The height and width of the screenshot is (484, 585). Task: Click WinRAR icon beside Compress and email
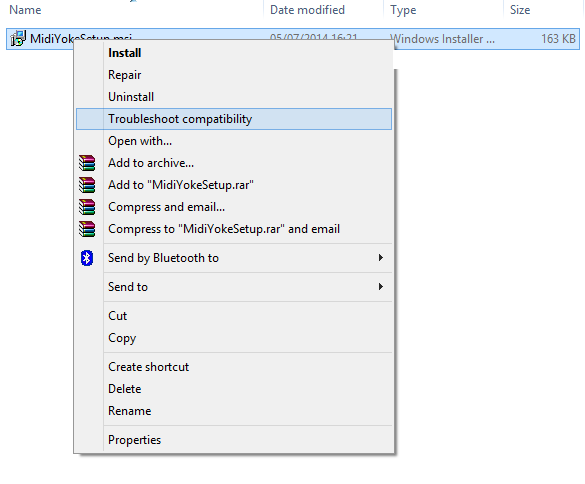point(87,207)
